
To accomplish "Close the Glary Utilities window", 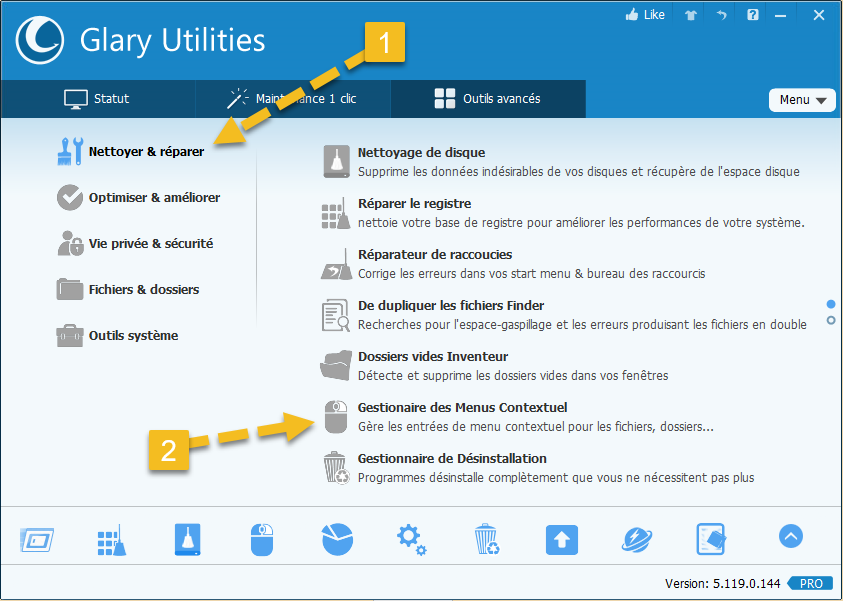I will click(x=818, y=15).
